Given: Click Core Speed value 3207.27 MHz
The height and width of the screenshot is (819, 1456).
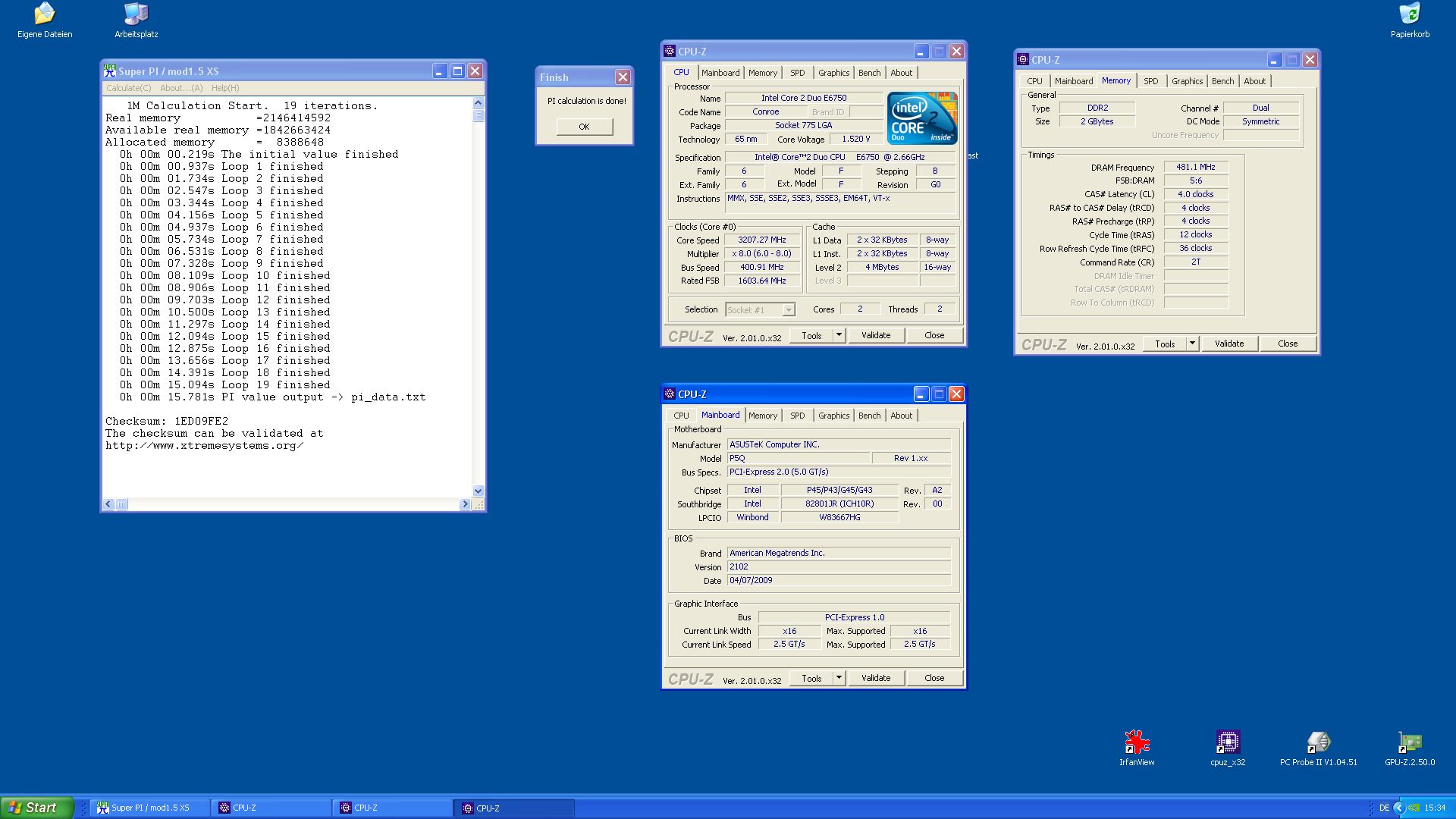Looking at the screenshot, I should tap(762, 240).
